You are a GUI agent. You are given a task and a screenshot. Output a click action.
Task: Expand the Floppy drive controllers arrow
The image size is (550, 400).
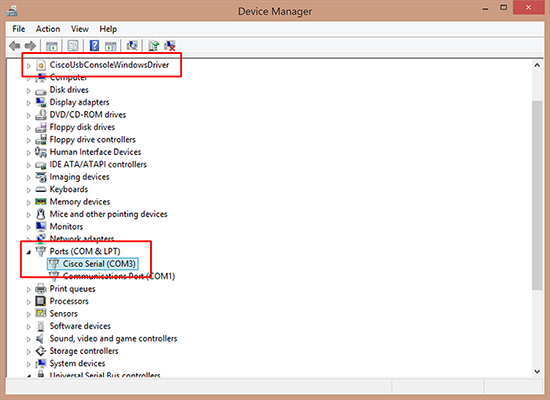coord(29,140)
